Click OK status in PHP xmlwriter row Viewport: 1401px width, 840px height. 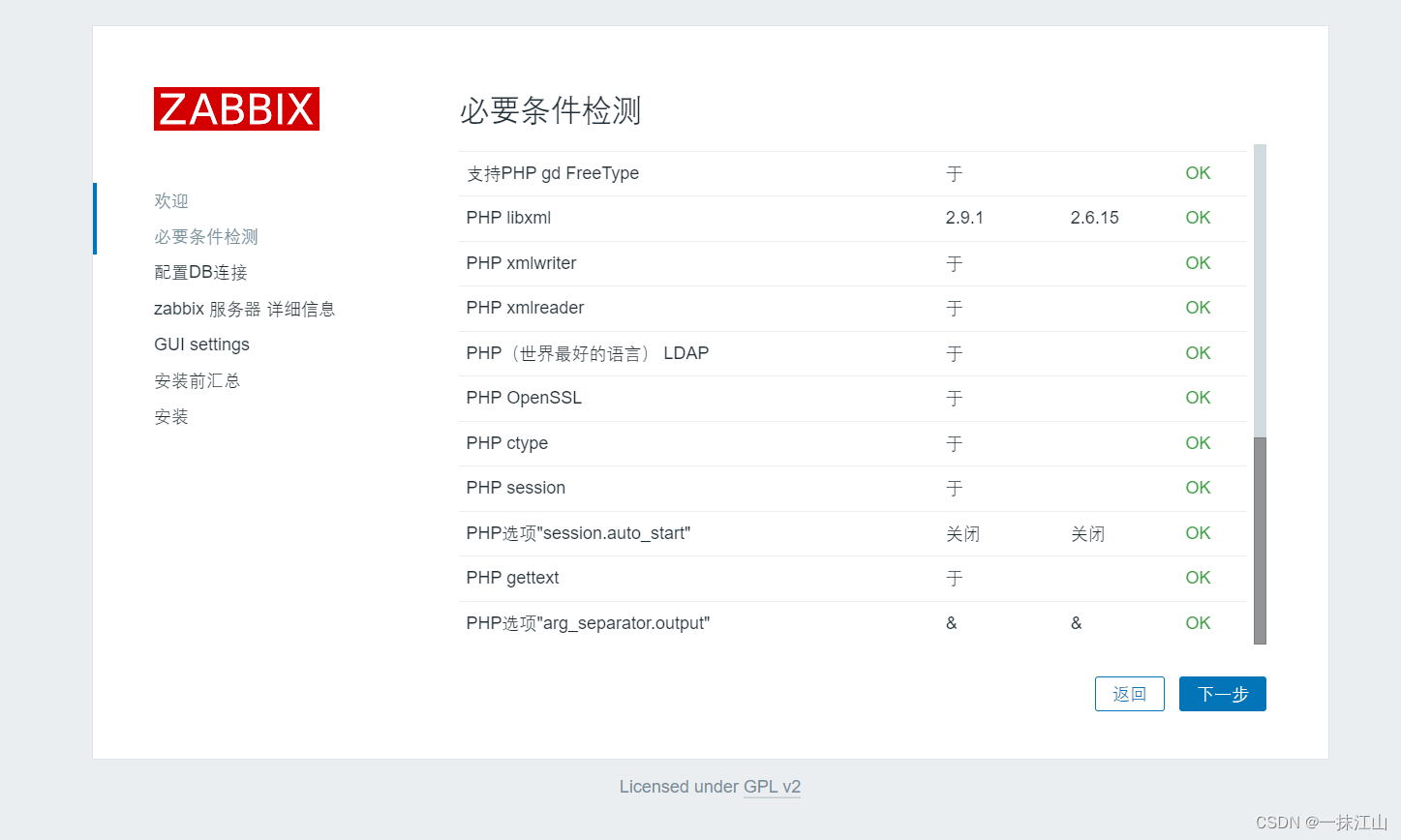coord(1198,263)
